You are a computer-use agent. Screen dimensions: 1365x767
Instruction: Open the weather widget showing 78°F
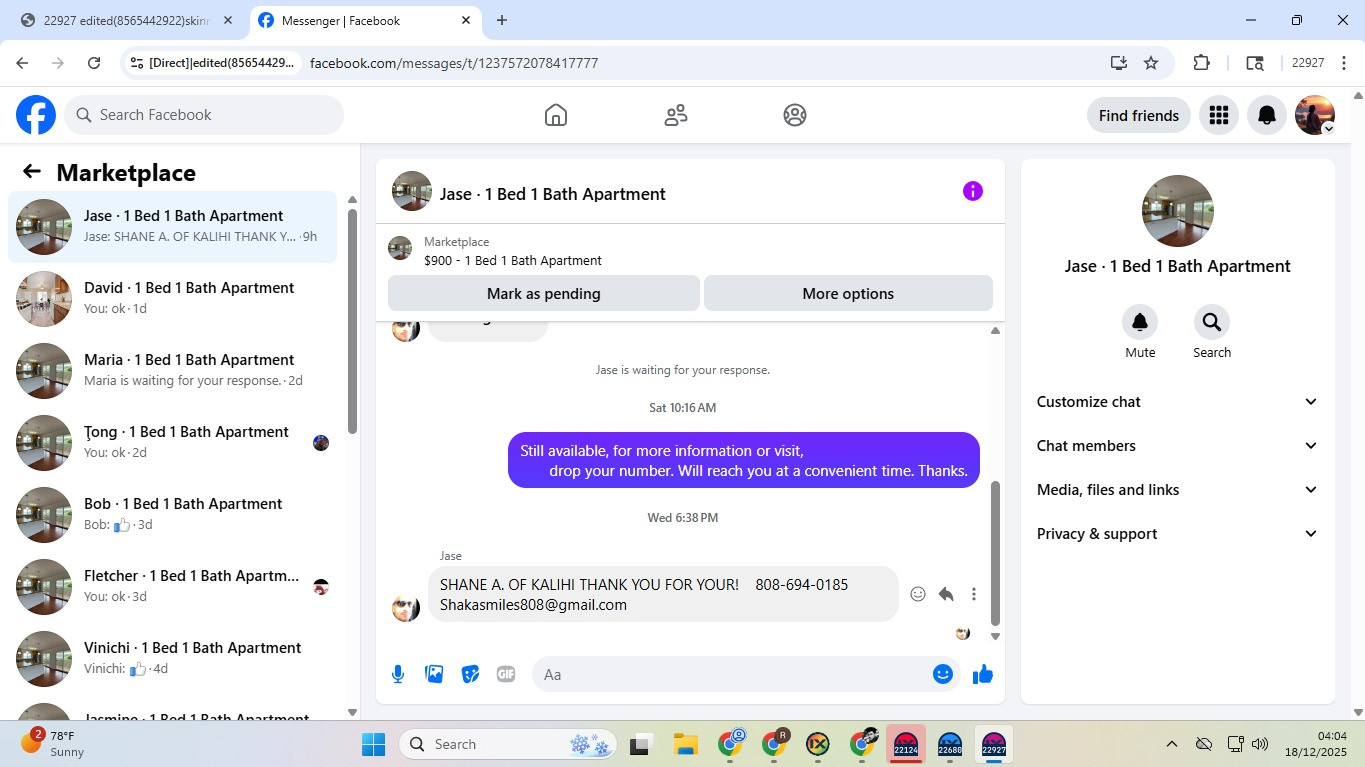click(x=53, y=743)
